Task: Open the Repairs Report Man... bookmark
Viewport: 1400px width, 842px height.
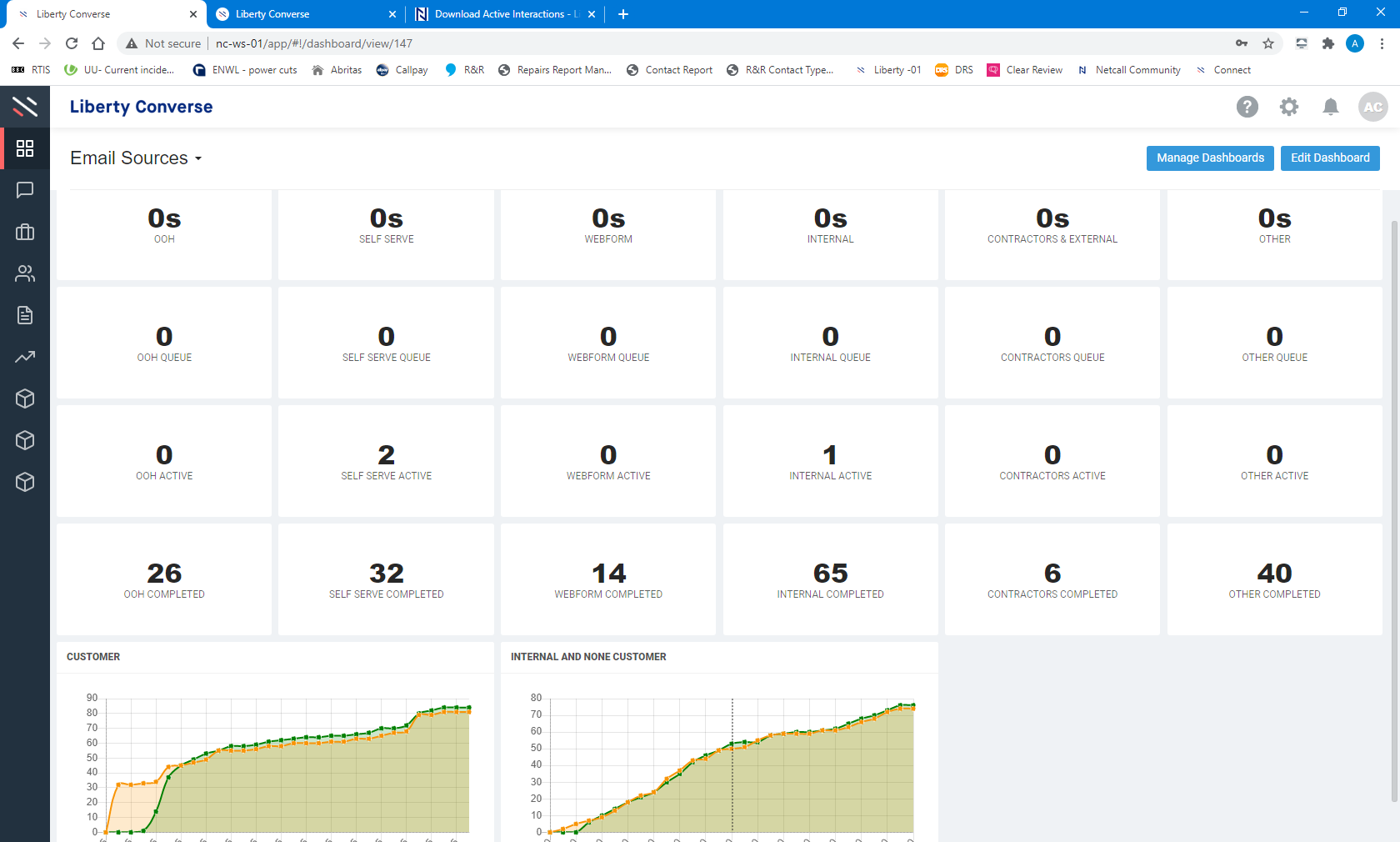Action: [555, 70]
